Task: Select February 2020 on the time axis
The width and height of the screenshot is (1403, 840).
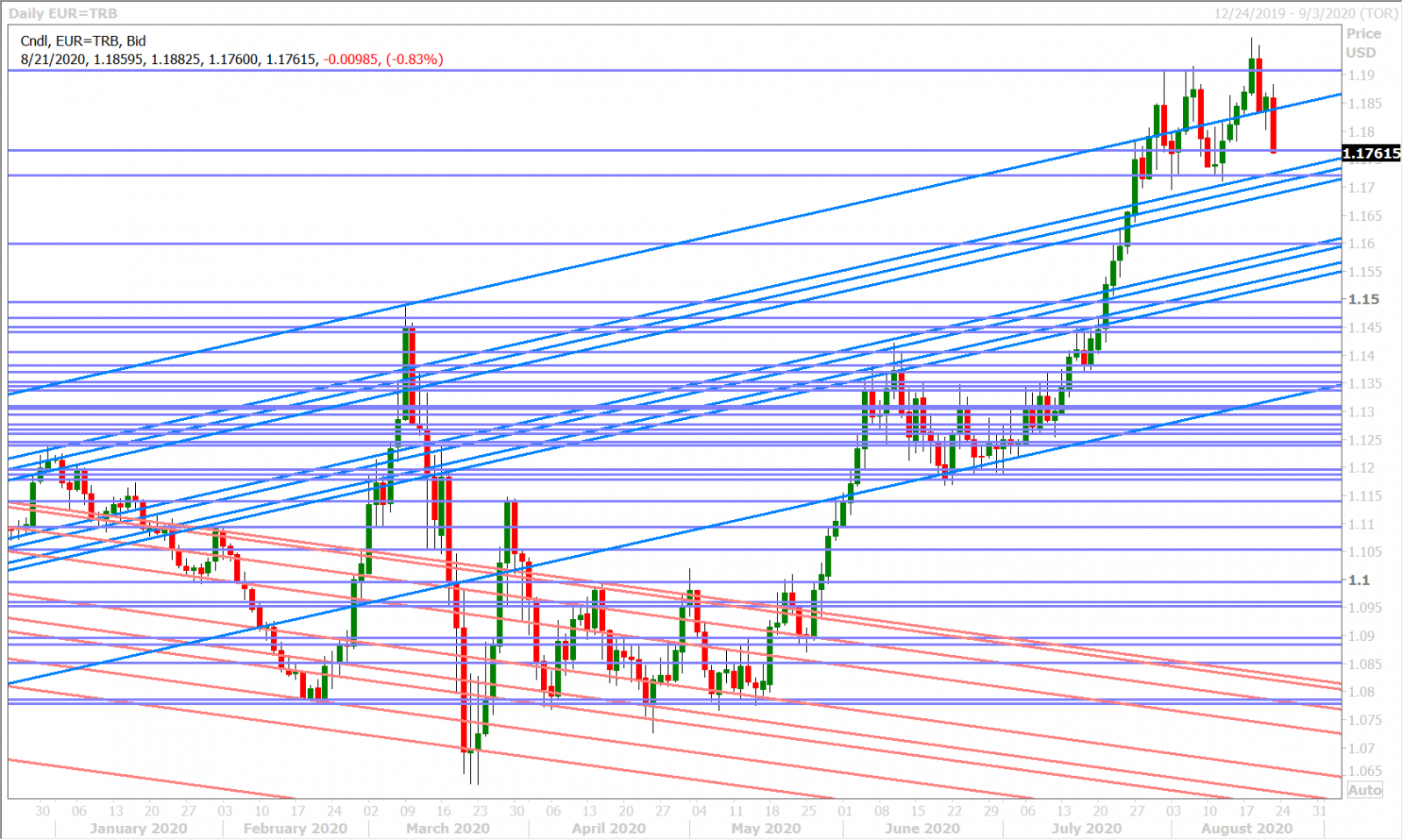Action: (x=295, y=829)
